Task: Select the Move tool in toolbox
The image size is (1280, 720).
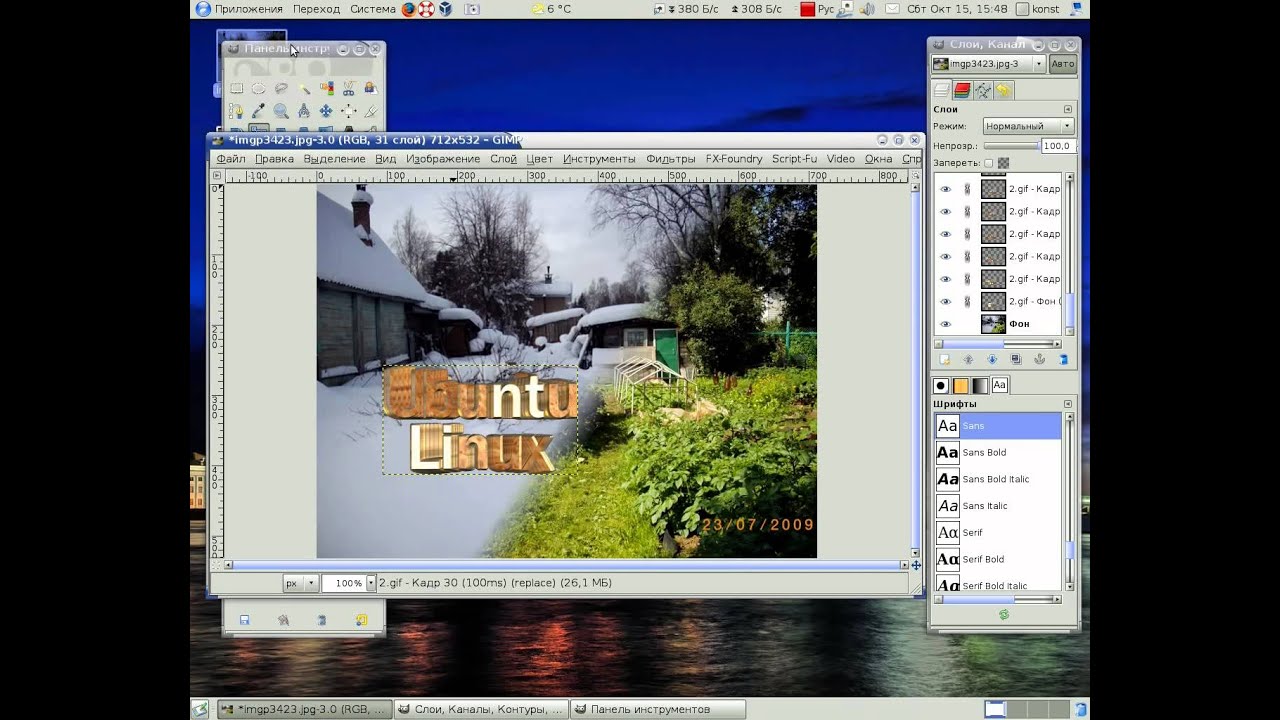Action: tap(326, 111)
